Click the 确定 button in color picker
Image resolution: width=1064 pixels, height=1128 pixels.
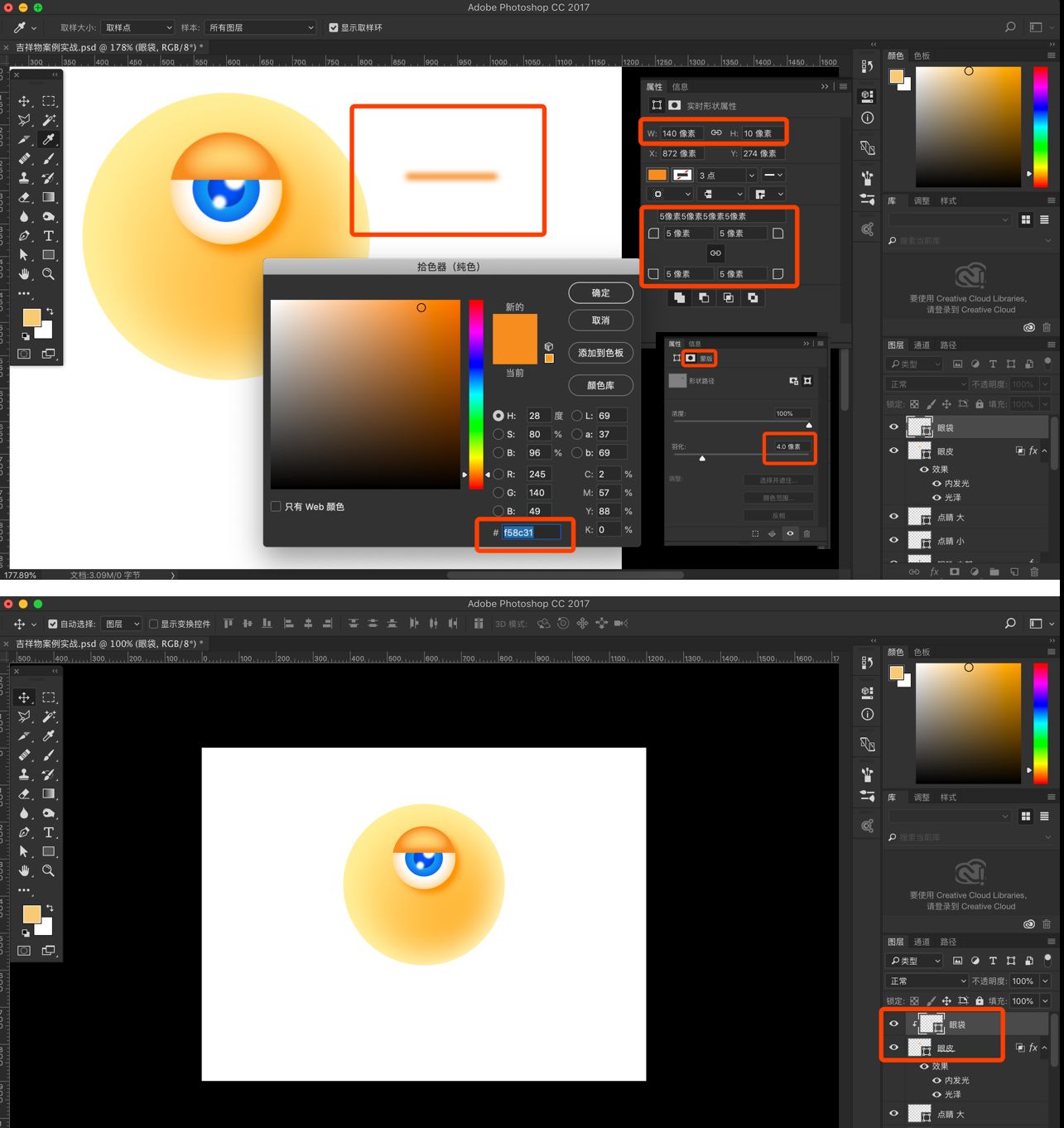point(600,292)
